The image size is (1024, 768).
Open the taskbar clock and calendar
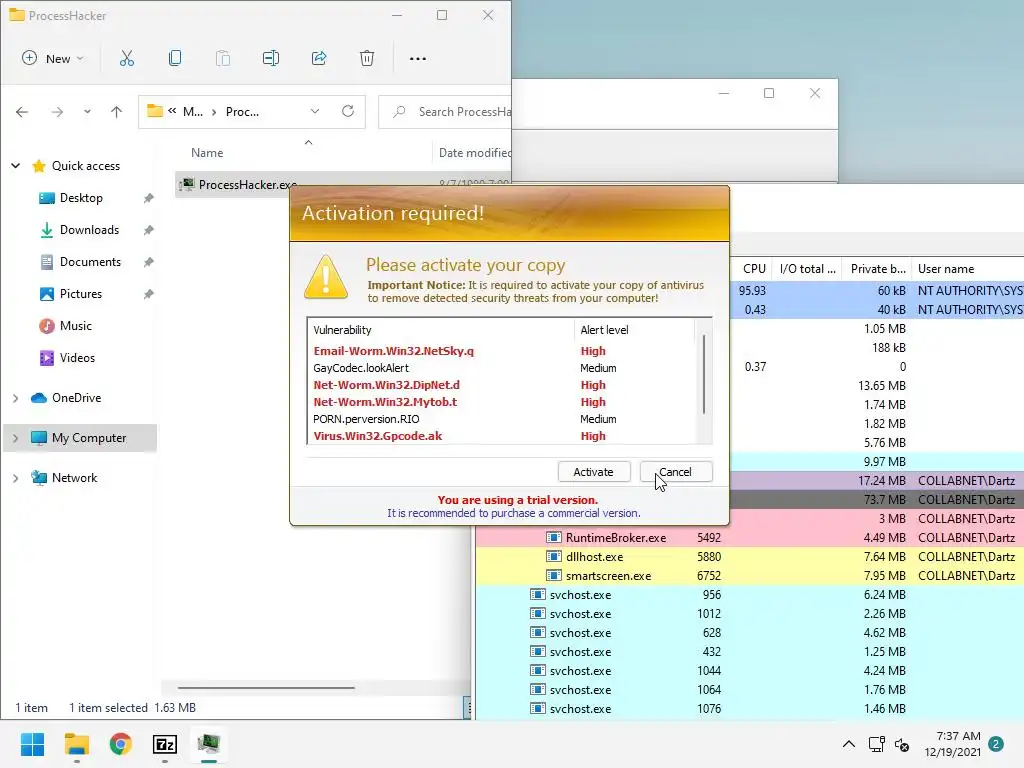(952, 744)
